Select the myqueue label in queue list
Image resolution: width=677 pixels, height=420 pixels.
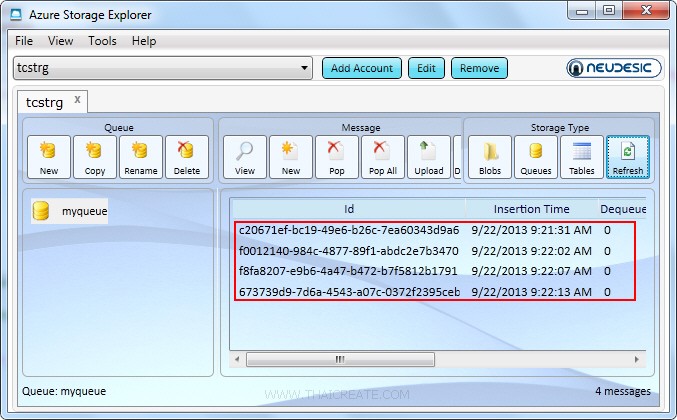pos(85,211)
